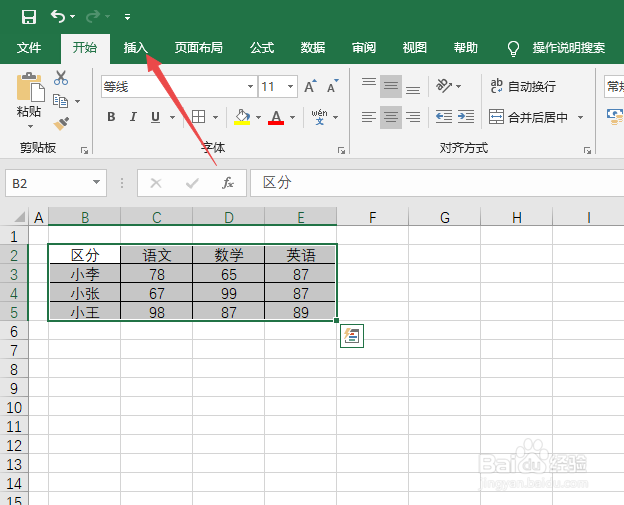624x505 pixels.
Task: Toggle Bold formatting
Action: point(111,117)
